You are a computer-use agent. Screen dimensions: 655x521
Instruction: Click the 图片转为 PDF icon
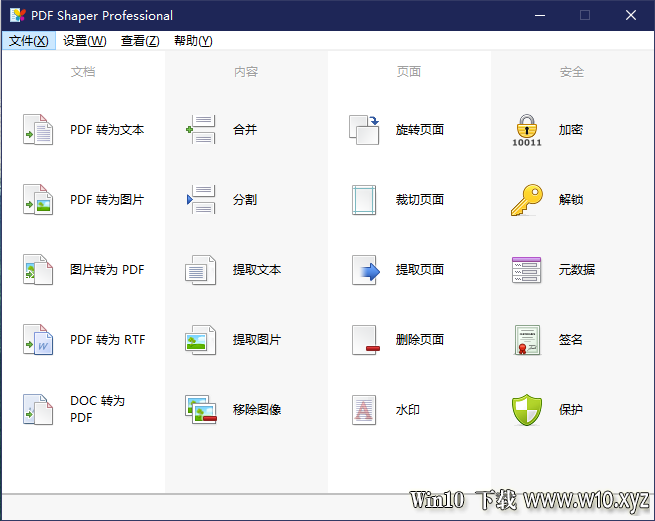(38, 269)
